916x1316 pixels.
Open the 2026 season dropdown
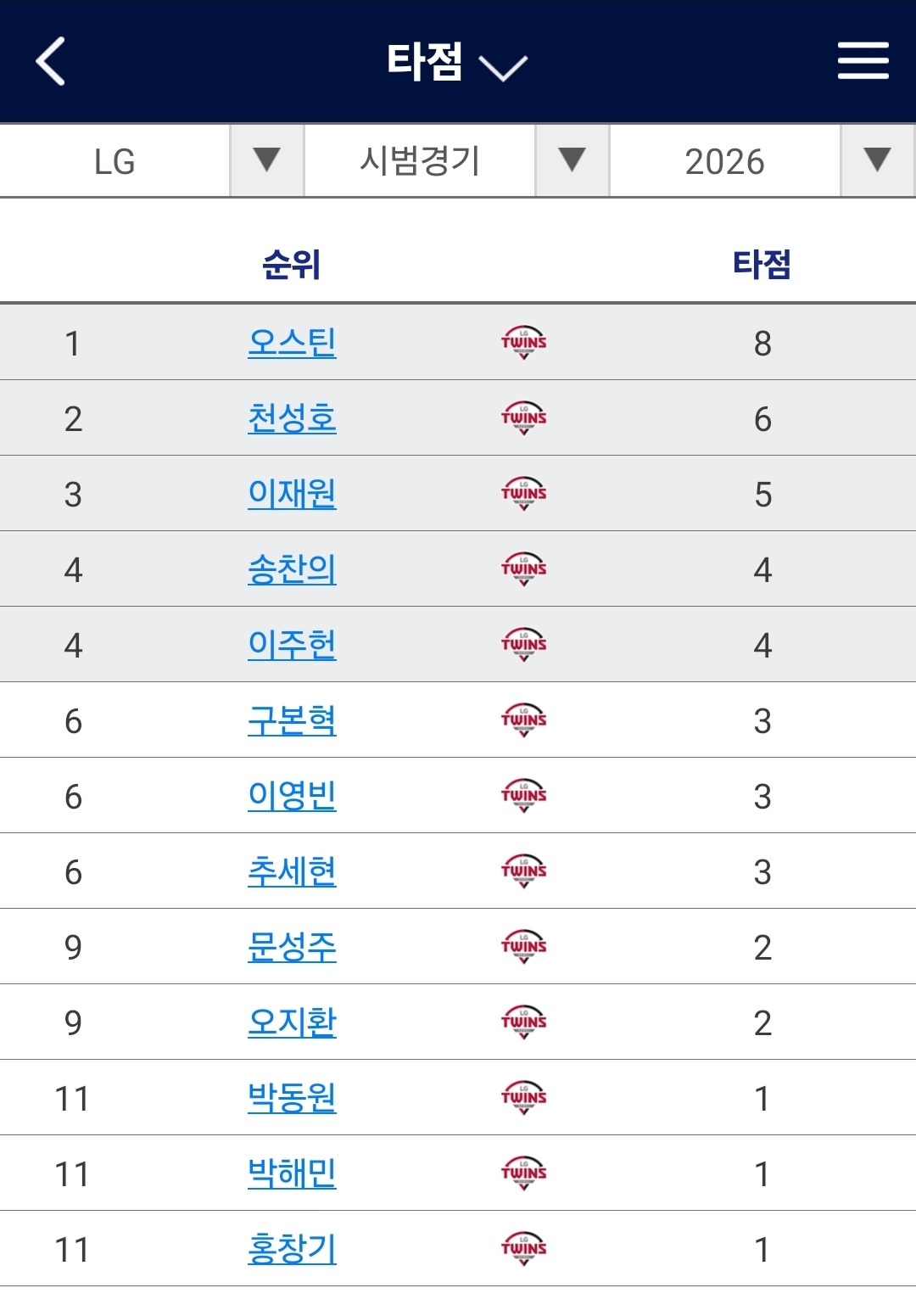pyautogui.click(x=762, y=161)
